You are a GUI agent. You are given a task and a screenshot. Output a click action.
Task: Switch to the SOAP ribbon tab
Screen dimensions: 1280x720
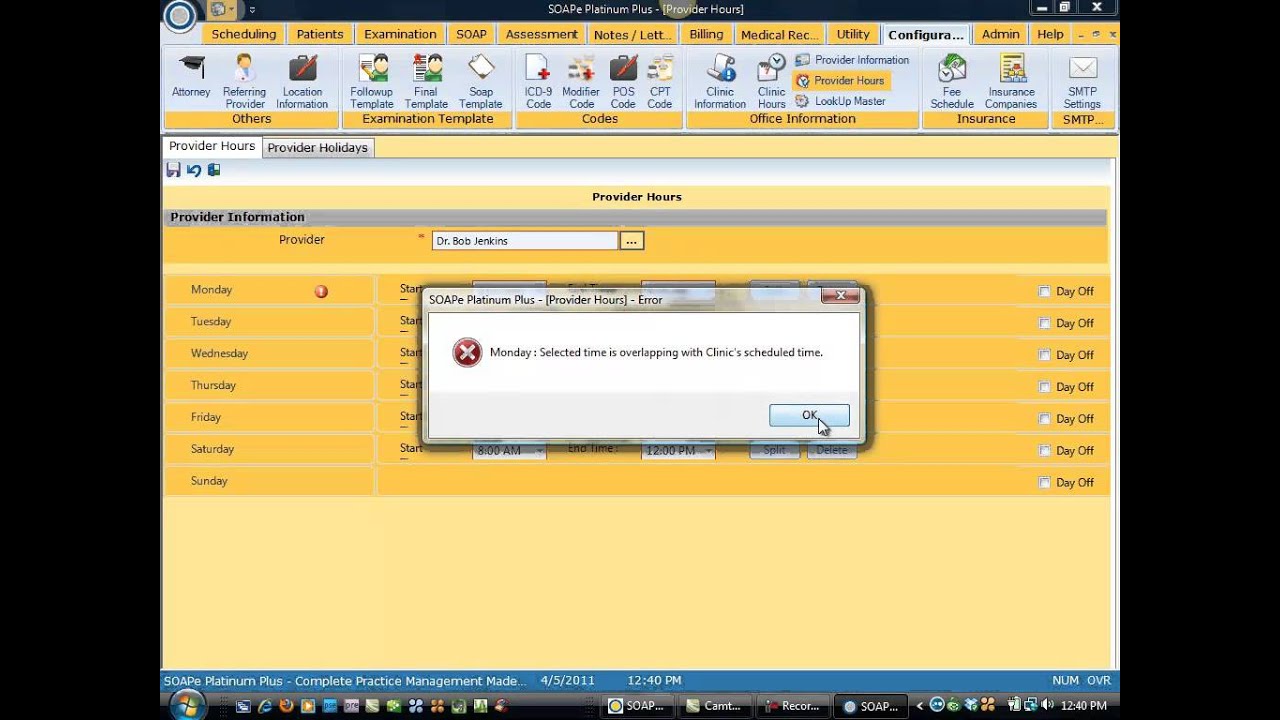(471, 34)
